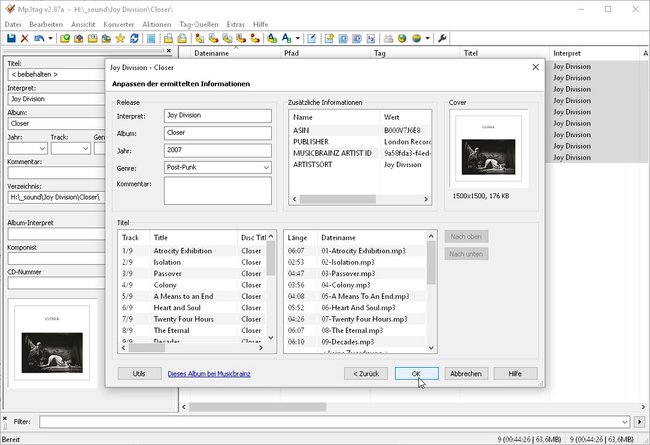Click the vertical scrollbar of the Dateiname list
Viewport: 650px width, 445px height.
pos(431,292)
